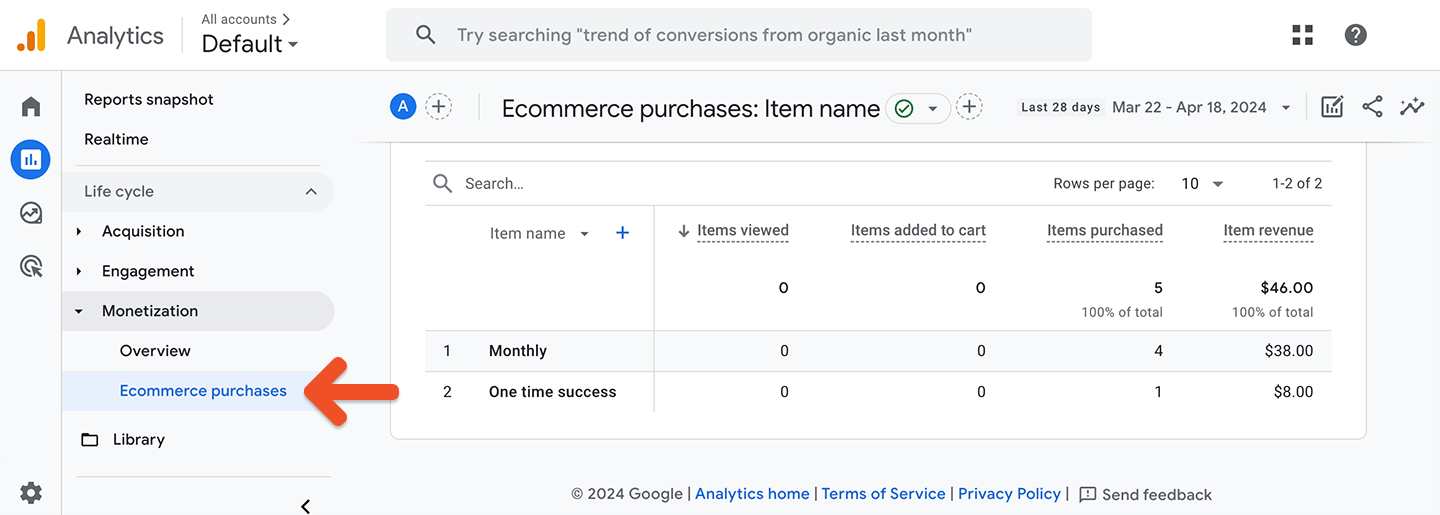Open the Advertising icon in left rail
Image resolution: width=1440 pixels, height=515 pixels.
click(x=31, y=266)
